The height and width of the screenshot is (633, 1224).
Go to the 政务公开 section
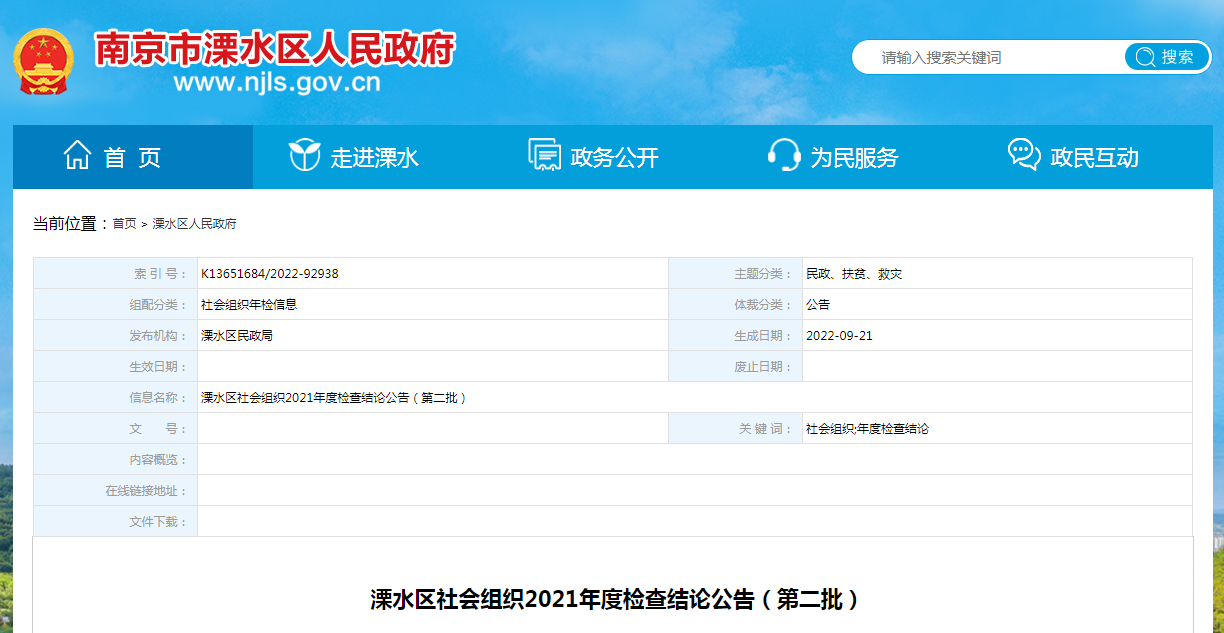click(614, 157)
